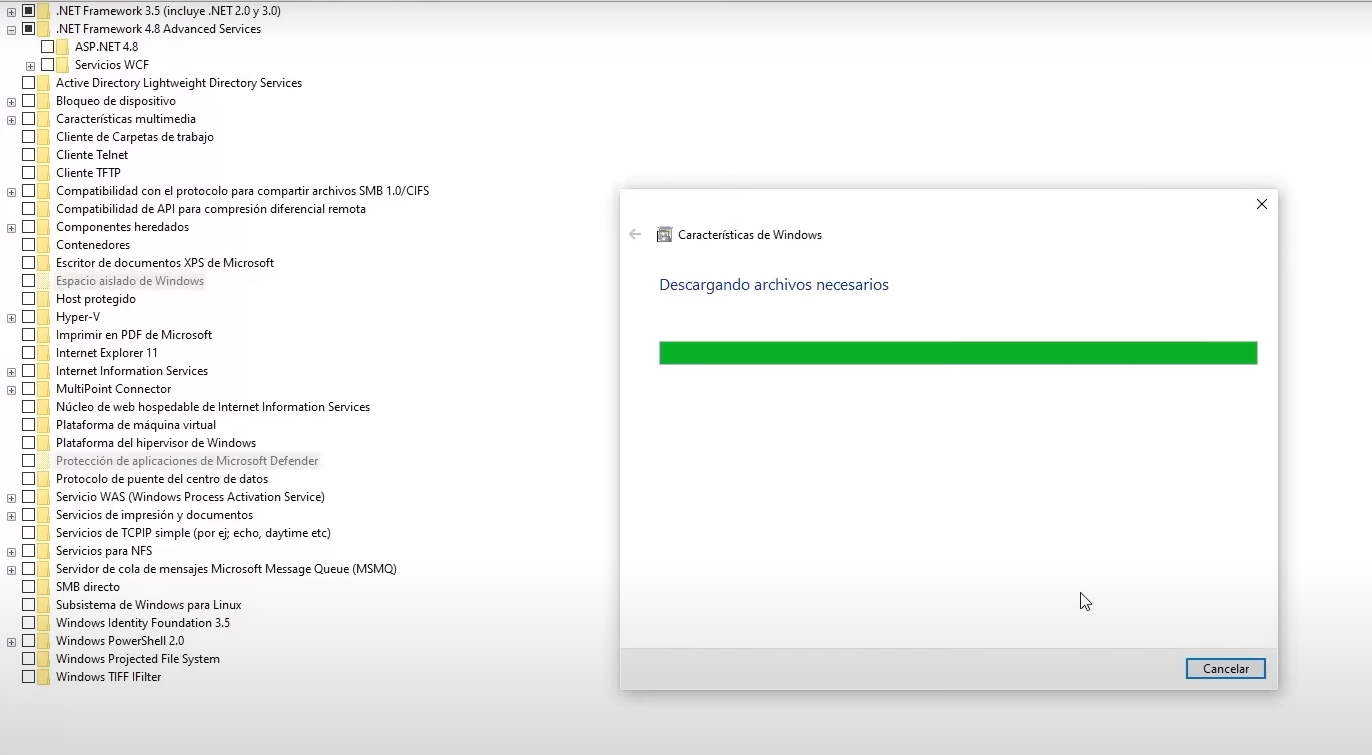1372x755 pixels.
Task: Expand the Internet Information Services node
Action: (x=11, y=372)
